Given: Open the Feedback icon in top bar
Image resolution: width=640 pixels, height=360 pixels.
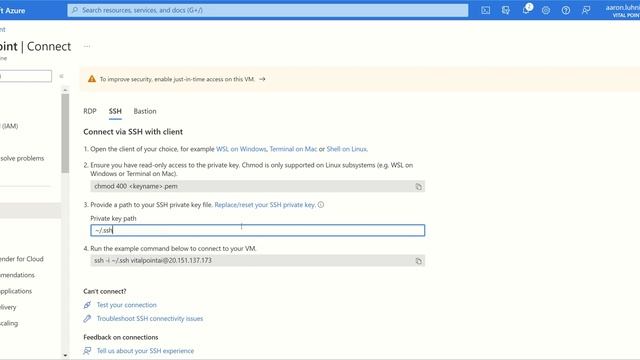Looking at the screenshot, I should [x=586, y=11].
